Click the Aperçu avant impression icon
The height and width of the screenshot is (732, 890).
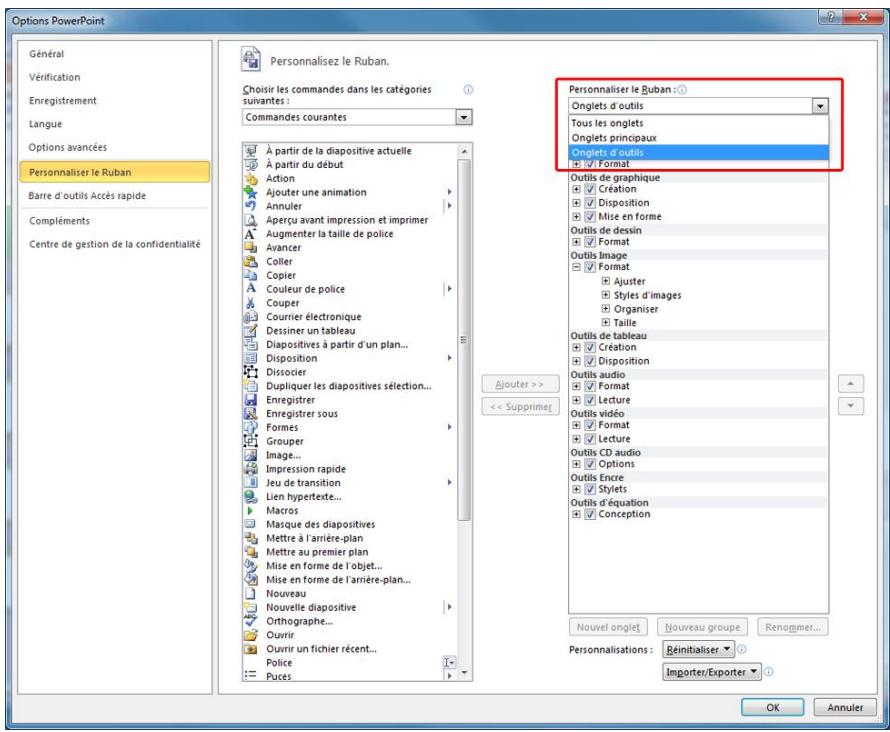[x=250, y=220]
